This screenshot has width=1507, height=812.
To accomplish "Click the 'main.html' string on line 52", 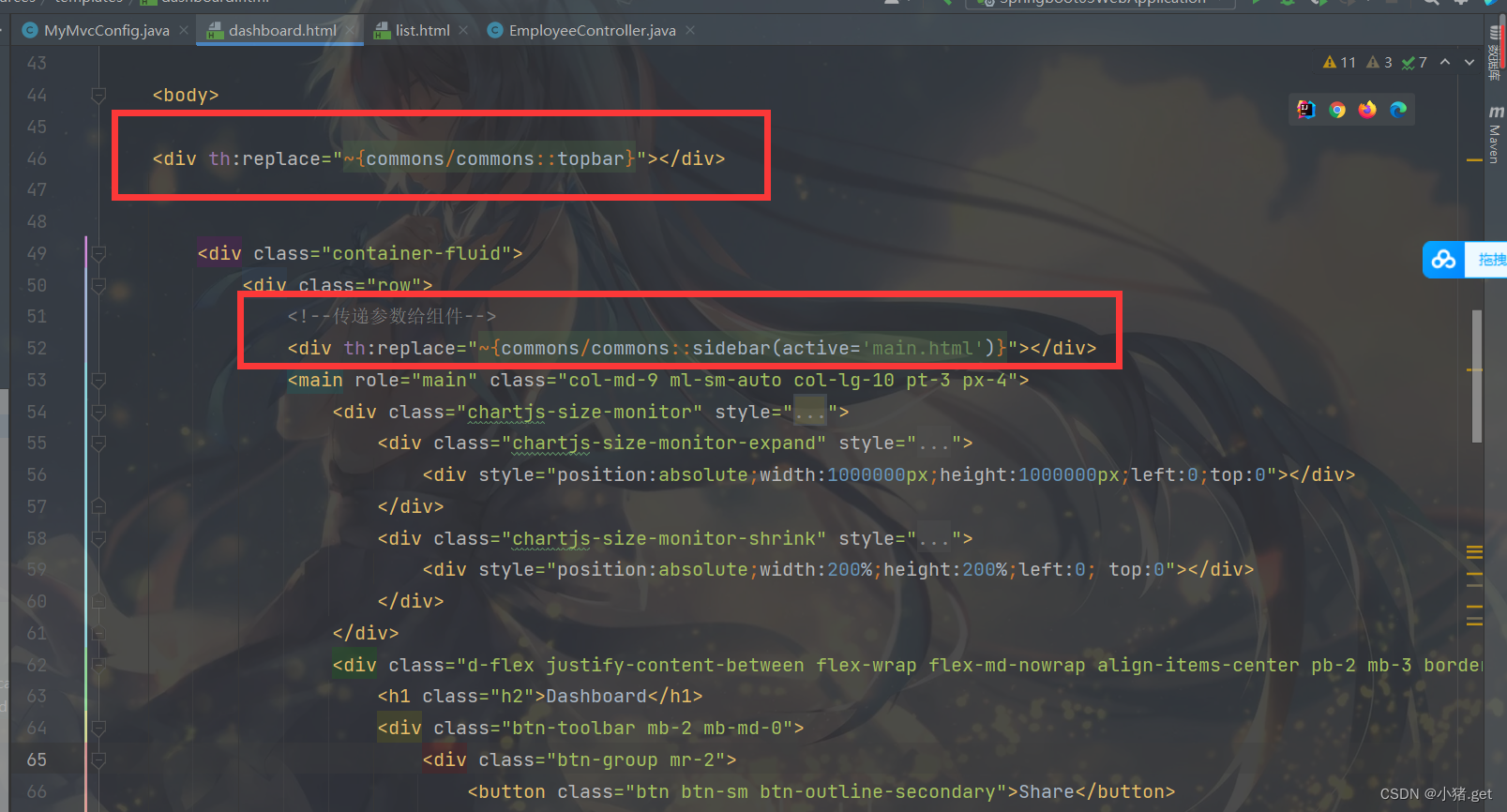I will click(923, 348).
